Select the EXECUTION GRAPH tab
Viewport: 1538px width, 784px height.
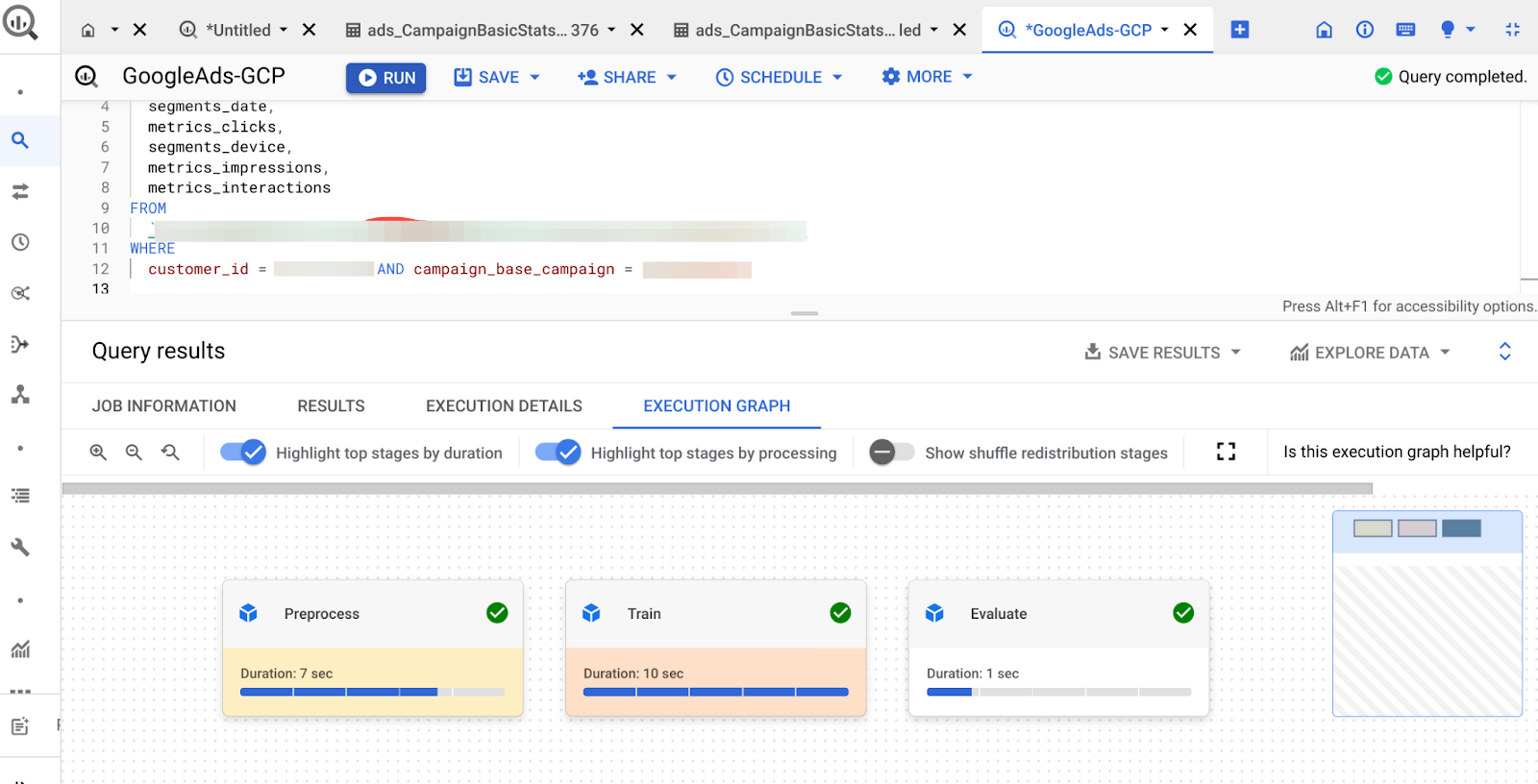717,406
